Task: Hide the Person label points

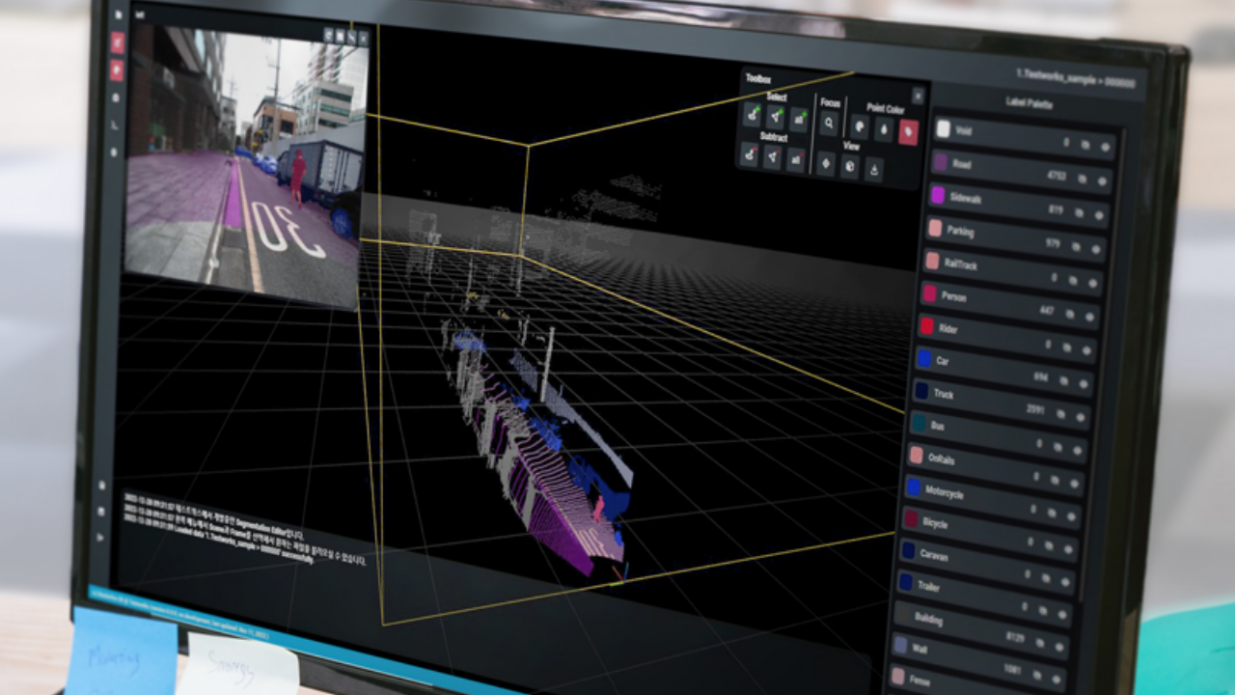Action: [x=1091, y=316]
